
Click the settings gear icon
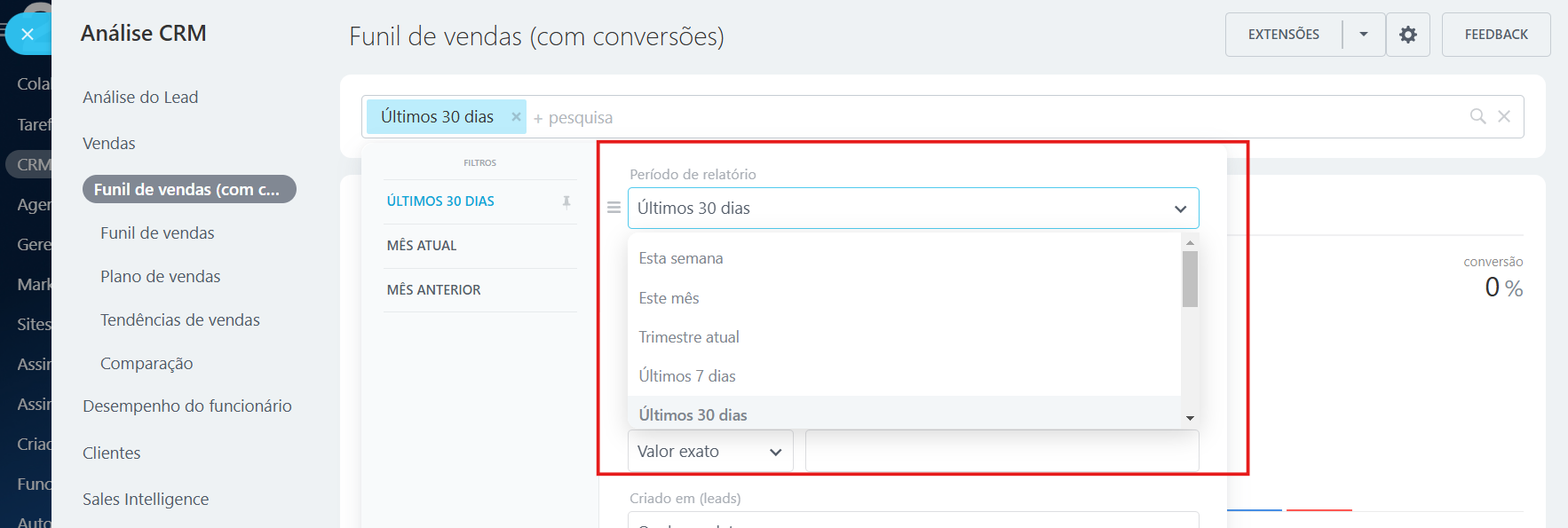pyautogui.click(x=1407, y=35)
